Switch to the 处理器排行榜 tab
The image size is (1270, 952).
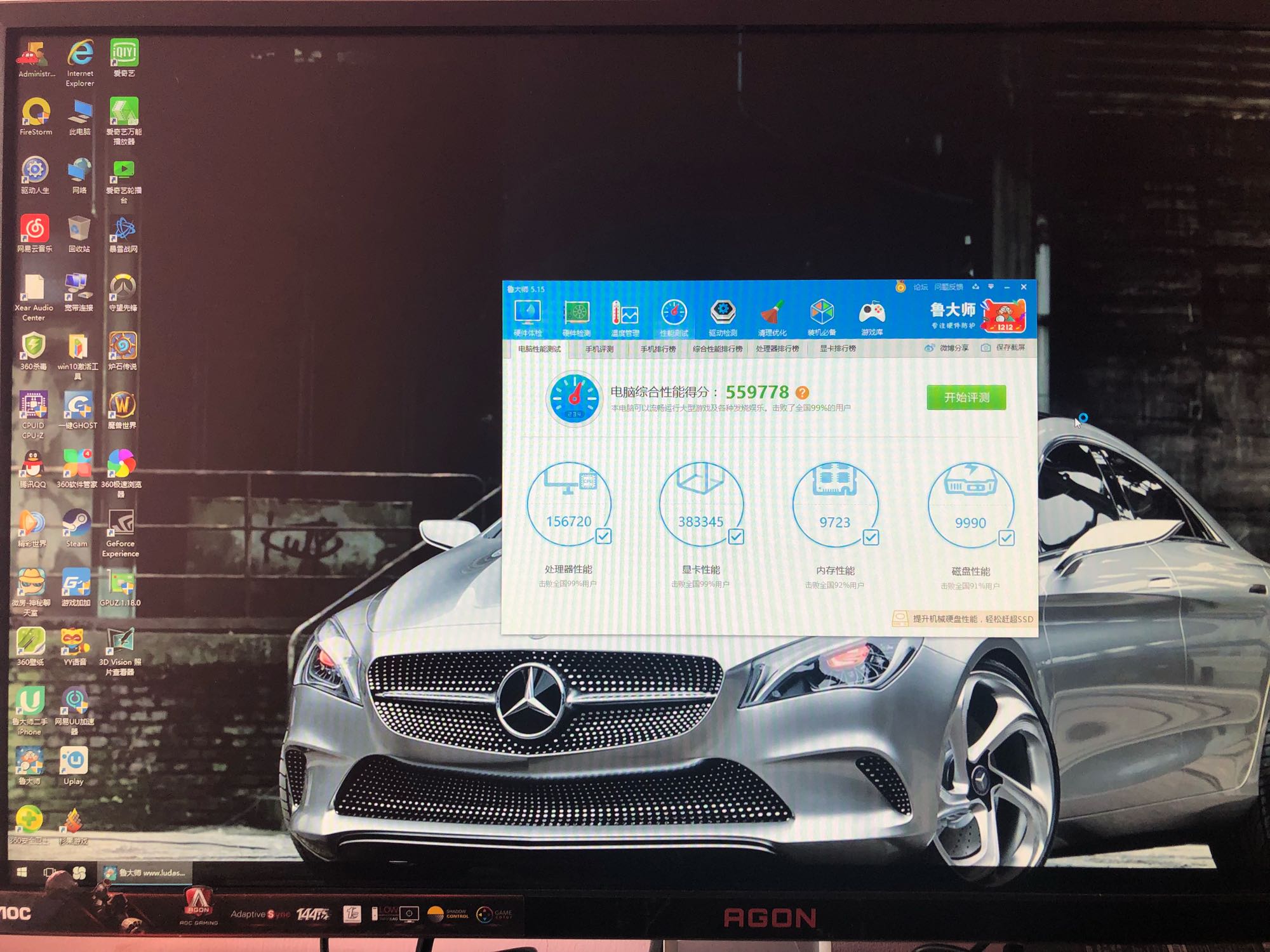(777, 348)
